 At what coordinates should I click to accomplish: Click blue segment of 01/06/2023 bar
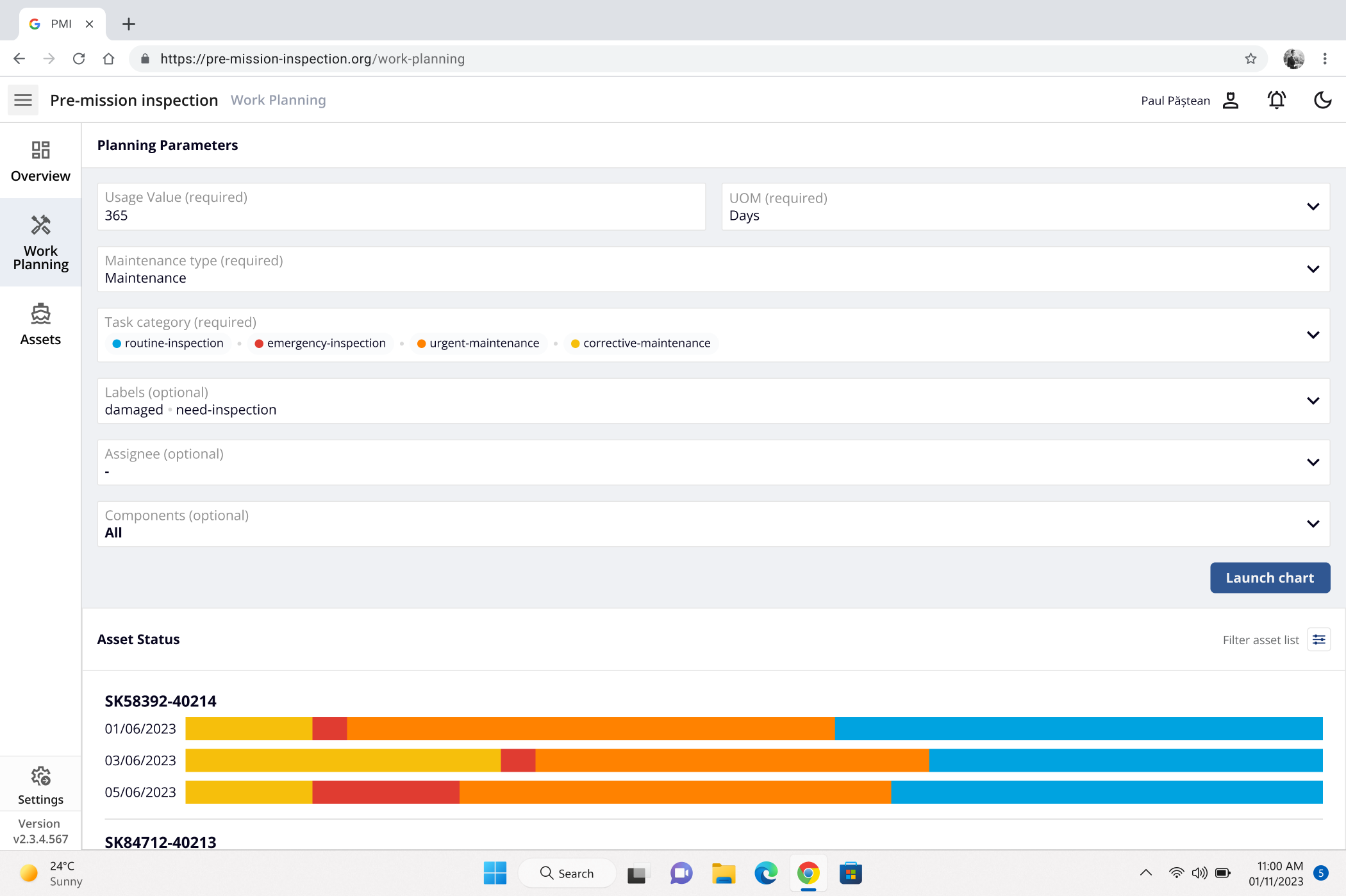1078,729
